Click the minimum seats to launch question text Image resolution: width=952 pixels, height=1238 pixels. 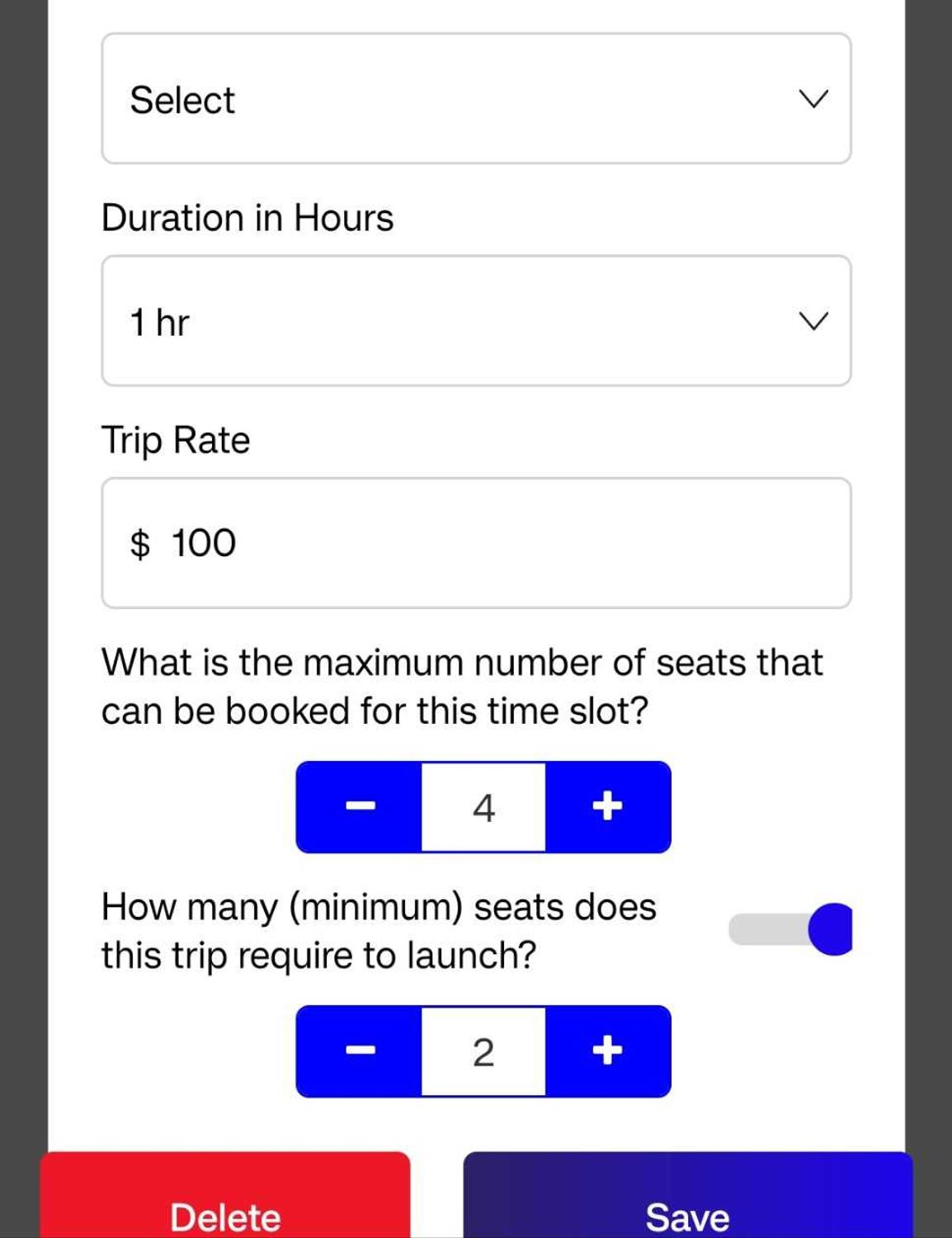pos(379,930)
